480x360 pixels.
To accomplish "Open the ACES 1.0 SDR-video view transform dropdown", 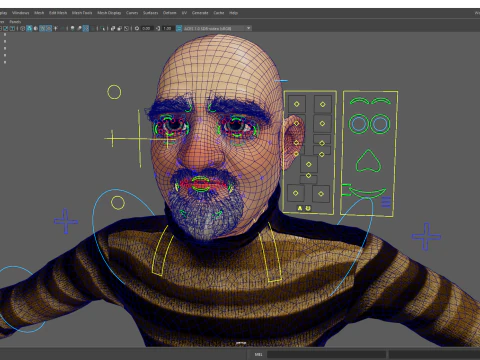I will [217, 28].
